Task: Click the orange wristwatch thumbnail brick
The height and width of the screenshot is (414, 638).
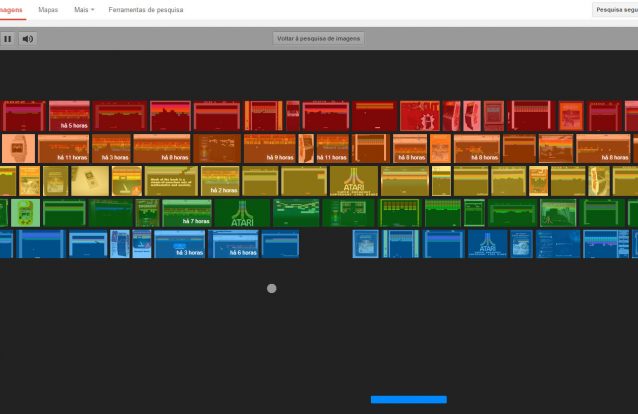Action: pos(18,148)
